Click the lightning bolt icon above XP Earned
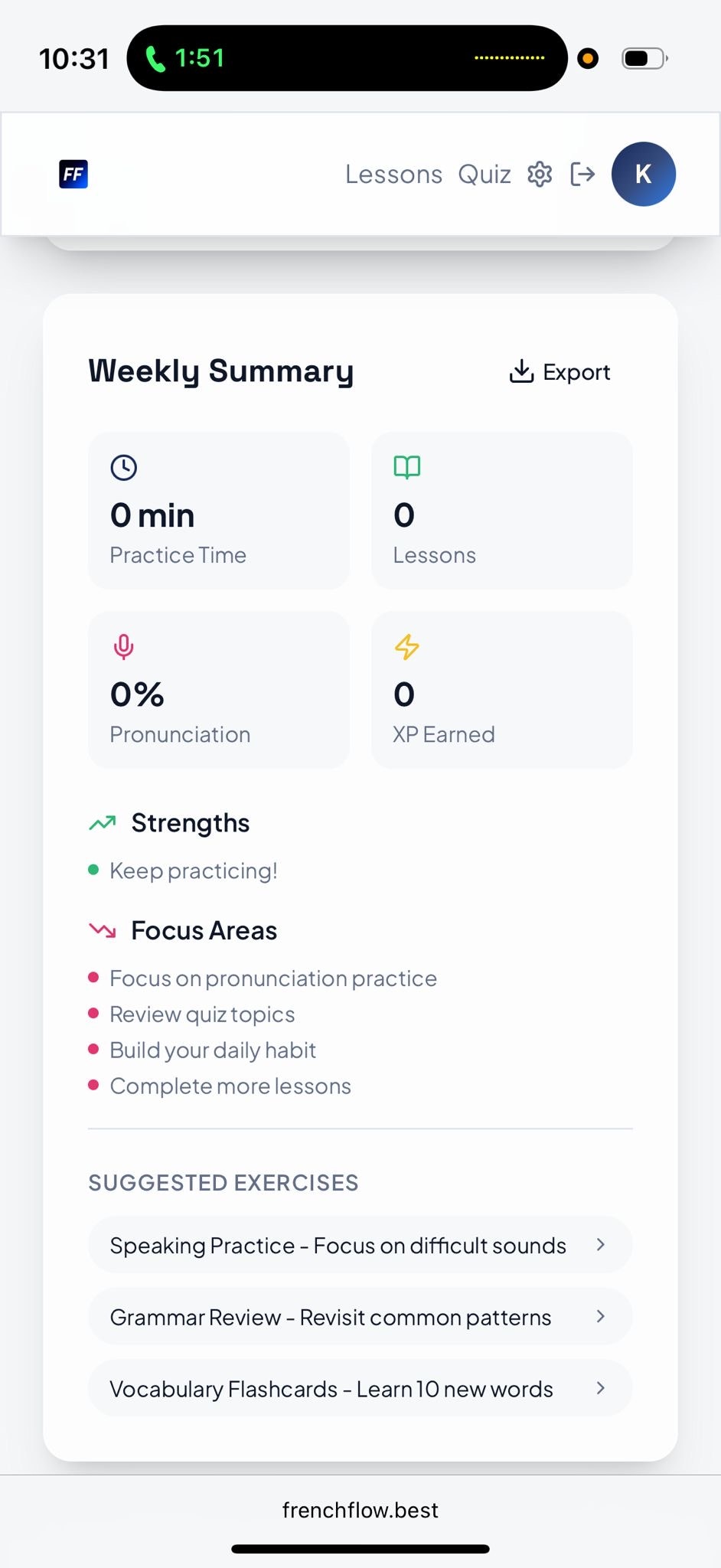The height and width of the screenshot is (1568, 721). pos(406,645)
